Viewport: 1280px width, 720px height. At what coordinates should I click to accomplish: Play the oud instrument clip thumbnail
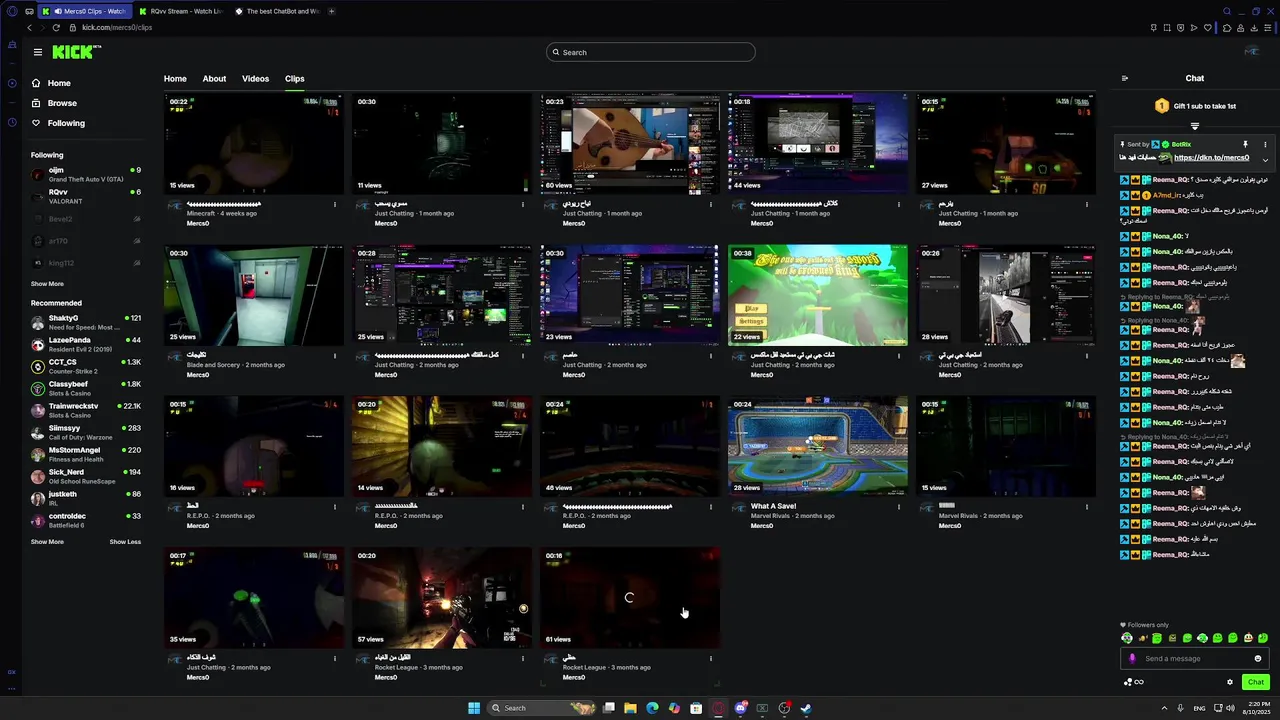coord(630,143)
